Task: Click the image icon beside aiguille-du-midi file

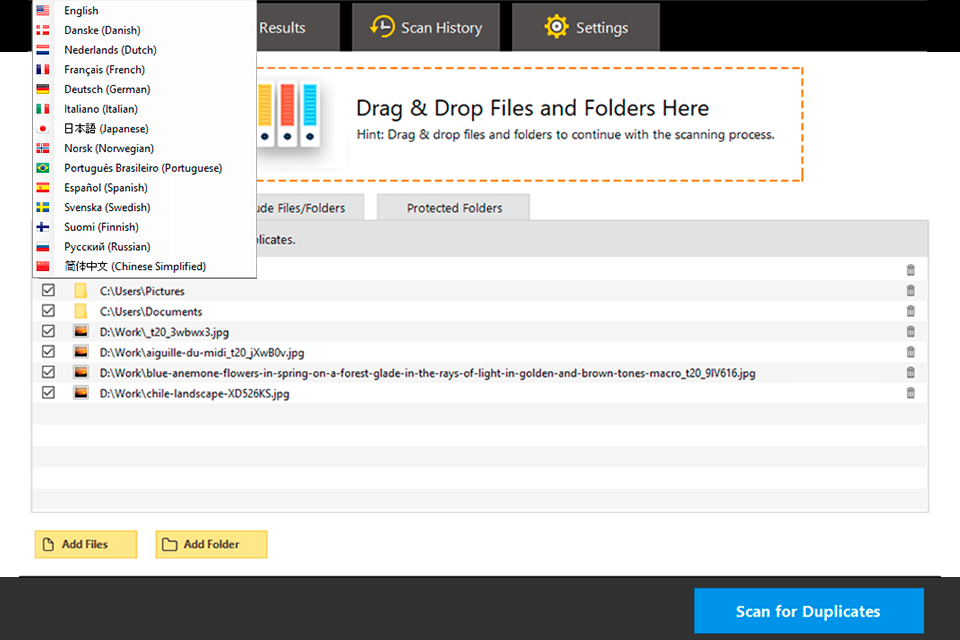Action: point(81,351)
